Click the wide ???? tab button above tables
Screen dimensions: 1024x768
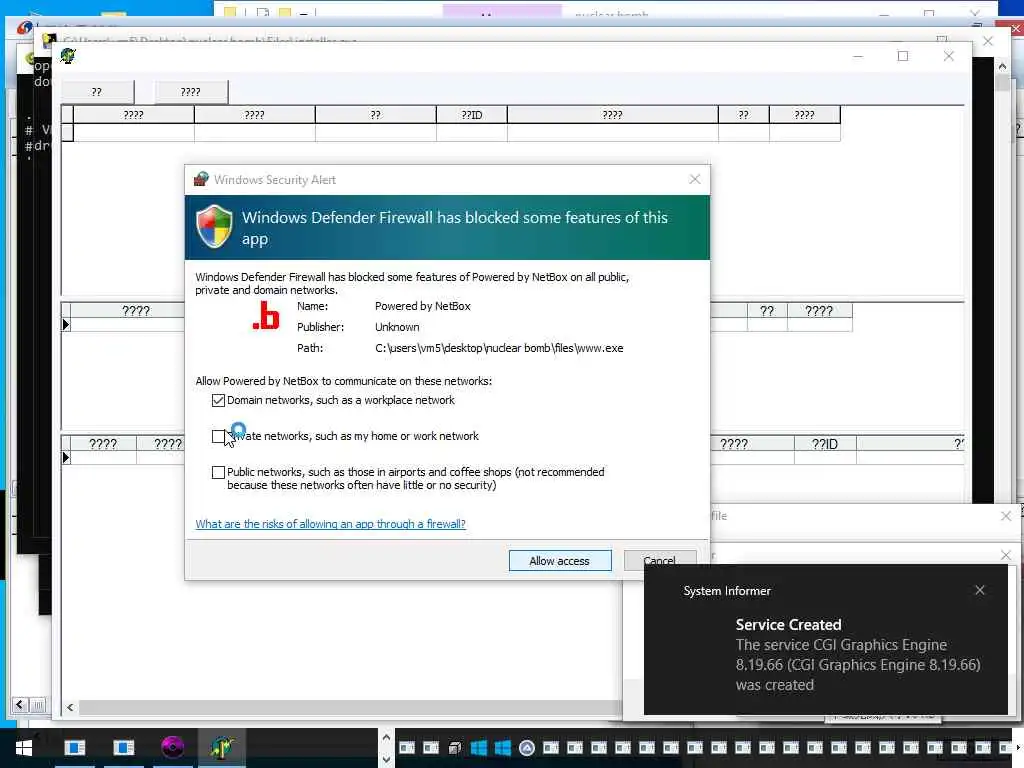[191, 92]
